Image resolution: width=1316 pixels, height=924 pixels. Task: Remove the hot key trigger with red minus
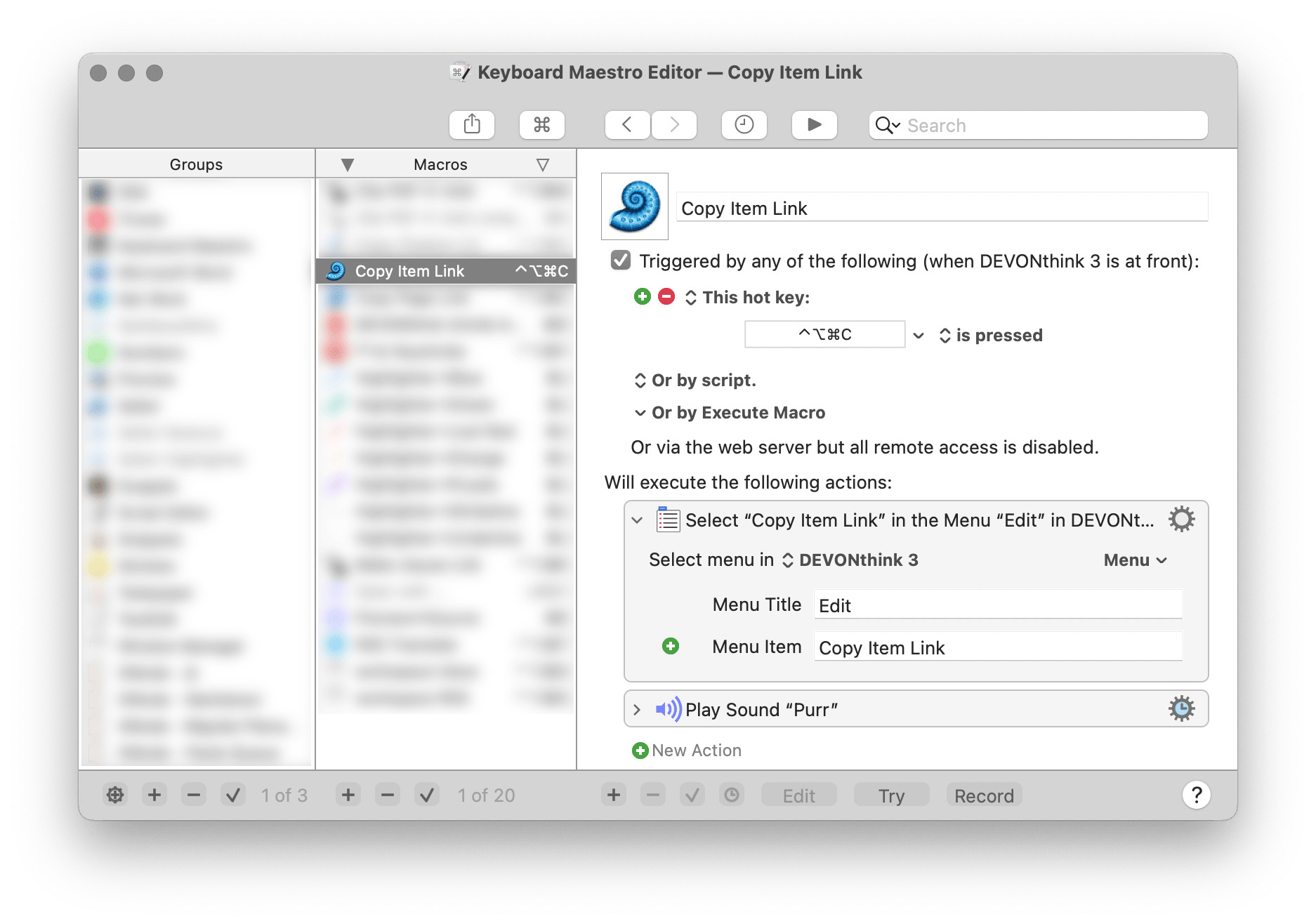tap(666, 297)
